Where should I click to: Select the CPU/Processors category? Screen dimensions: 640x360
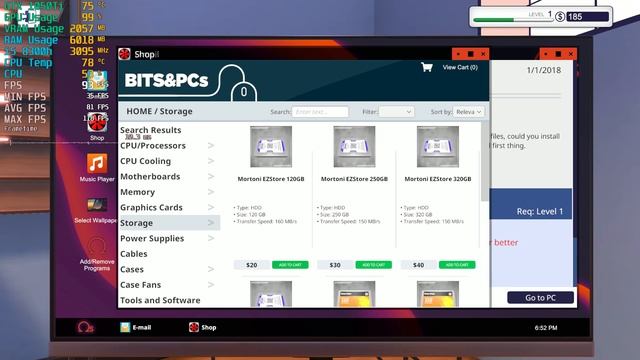[153, 146]
